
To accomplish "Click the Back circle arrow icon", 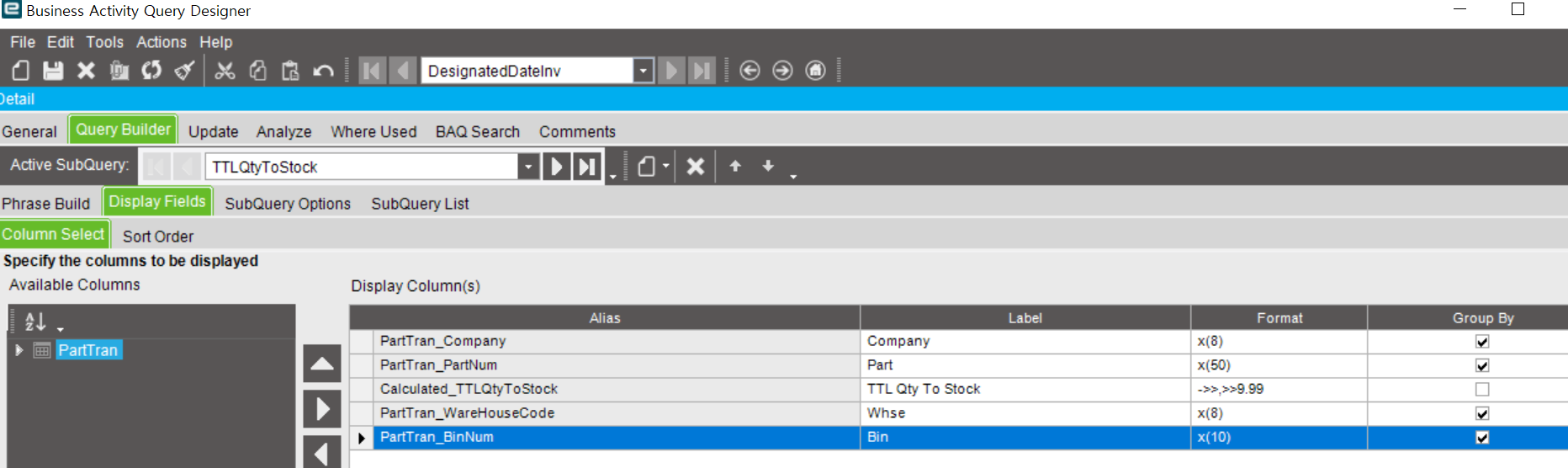I will (x=750, y=71).
